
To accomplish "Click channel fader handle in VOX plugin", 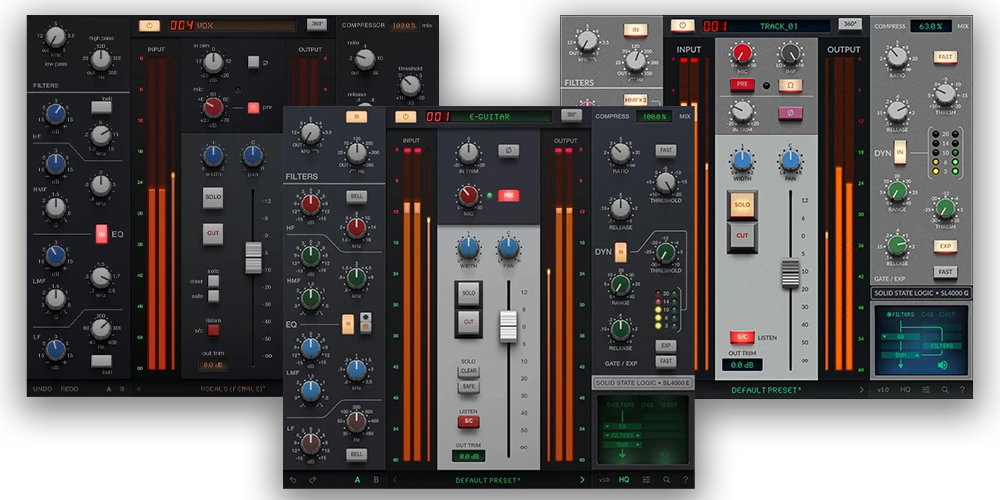I will coord(253,258).
